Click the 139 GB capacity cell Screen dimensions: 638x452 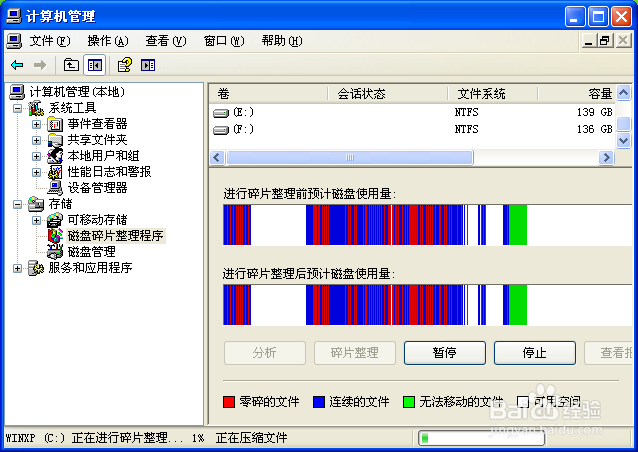tap(594, 112)
